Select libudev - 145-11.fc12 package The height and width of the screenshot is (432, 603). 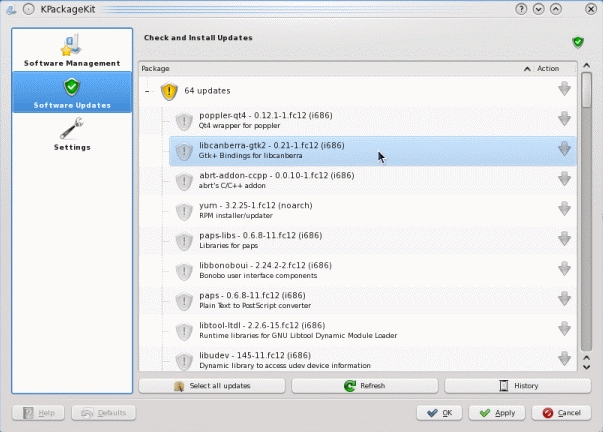pyautogui.click(x=373, y=359)
